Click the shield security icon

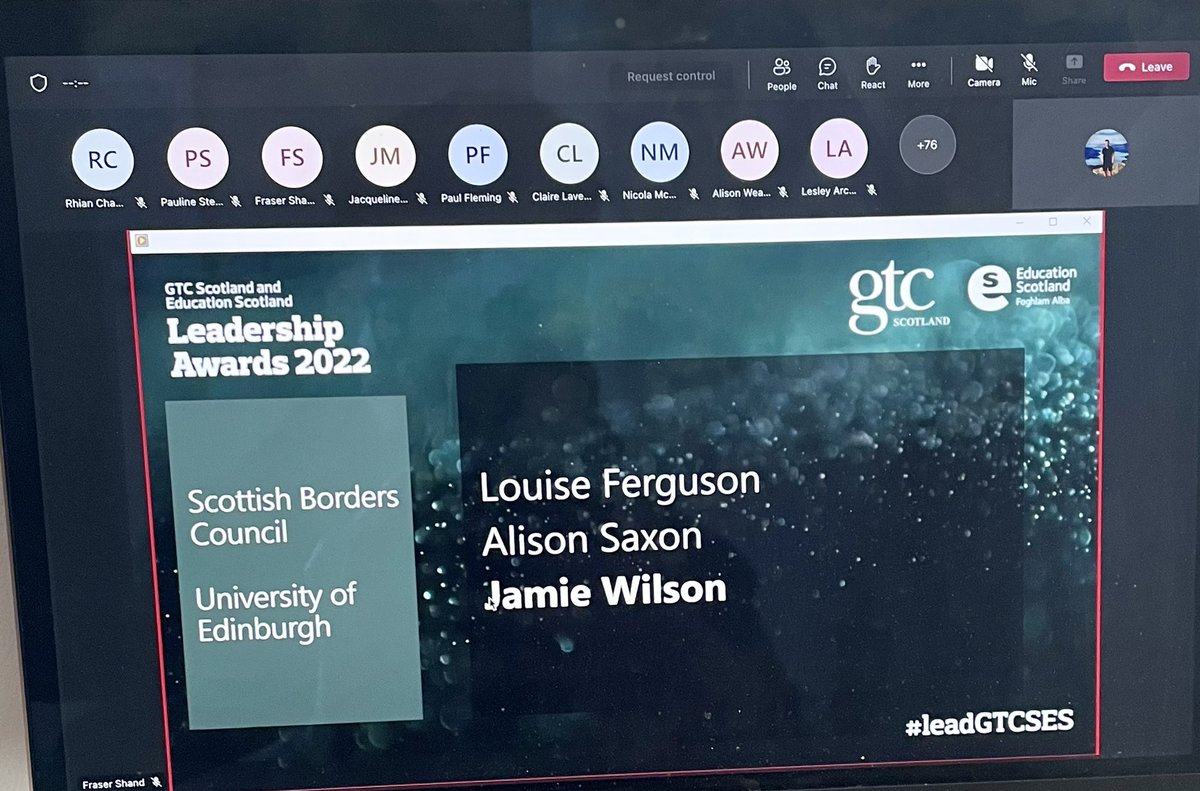(x=39, y=83)
